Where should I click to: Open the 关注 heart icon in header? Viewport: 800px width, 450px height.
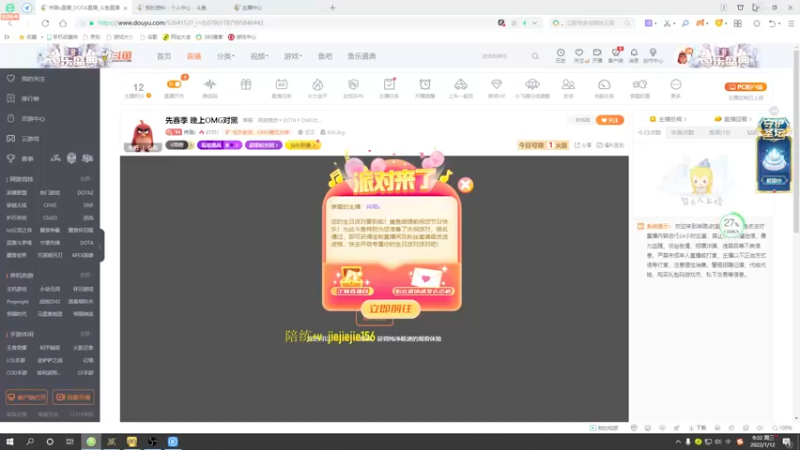[x=579, y=56]
